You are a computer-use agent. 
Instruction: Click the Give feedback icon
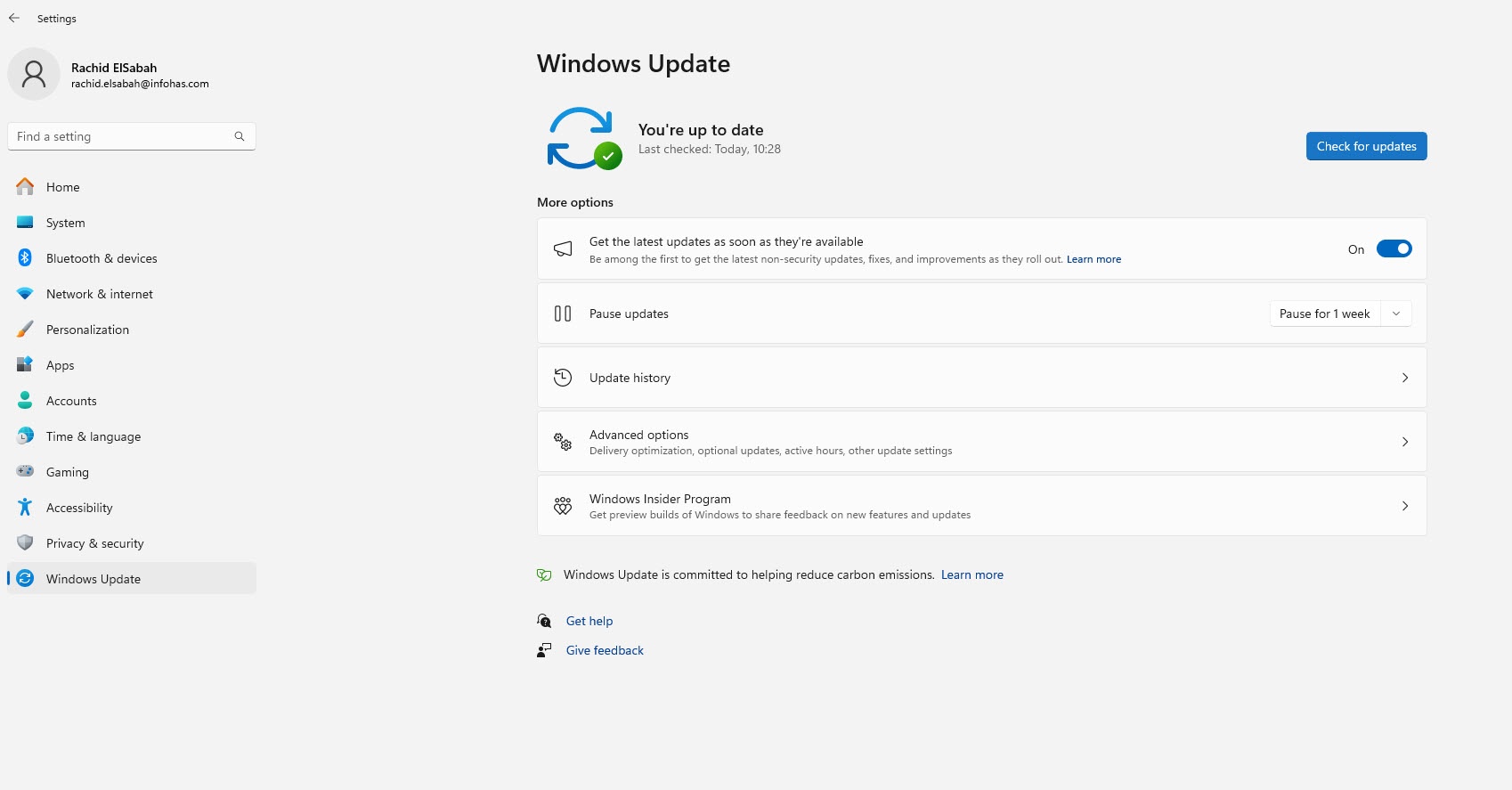pos(544,650)
